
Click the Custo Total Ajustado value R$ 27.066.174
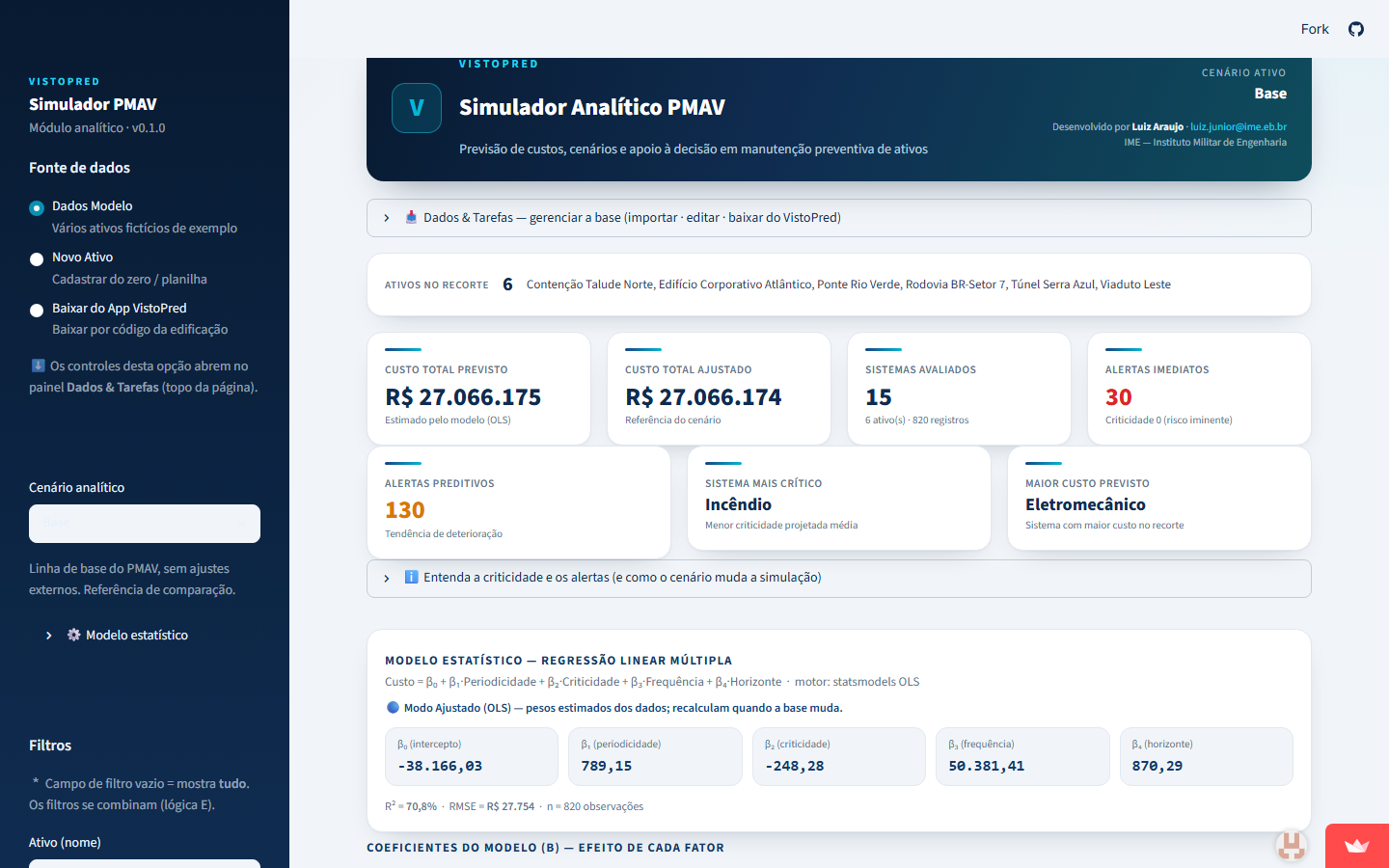[703, 396]
